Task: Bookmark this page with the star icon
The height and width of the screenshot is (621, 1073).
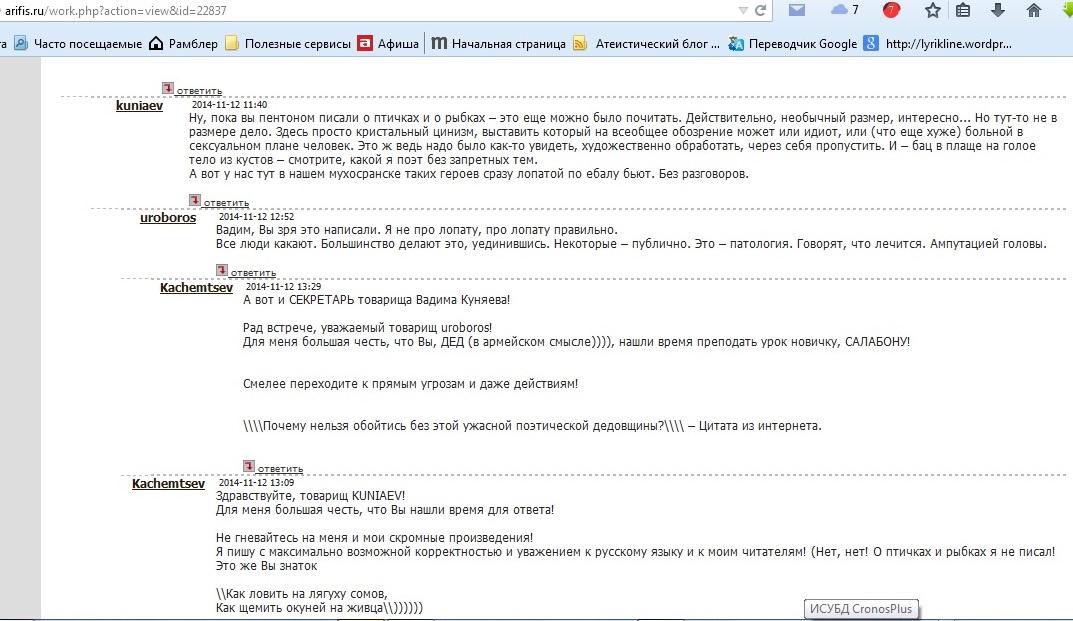Action: coord(932,10)
